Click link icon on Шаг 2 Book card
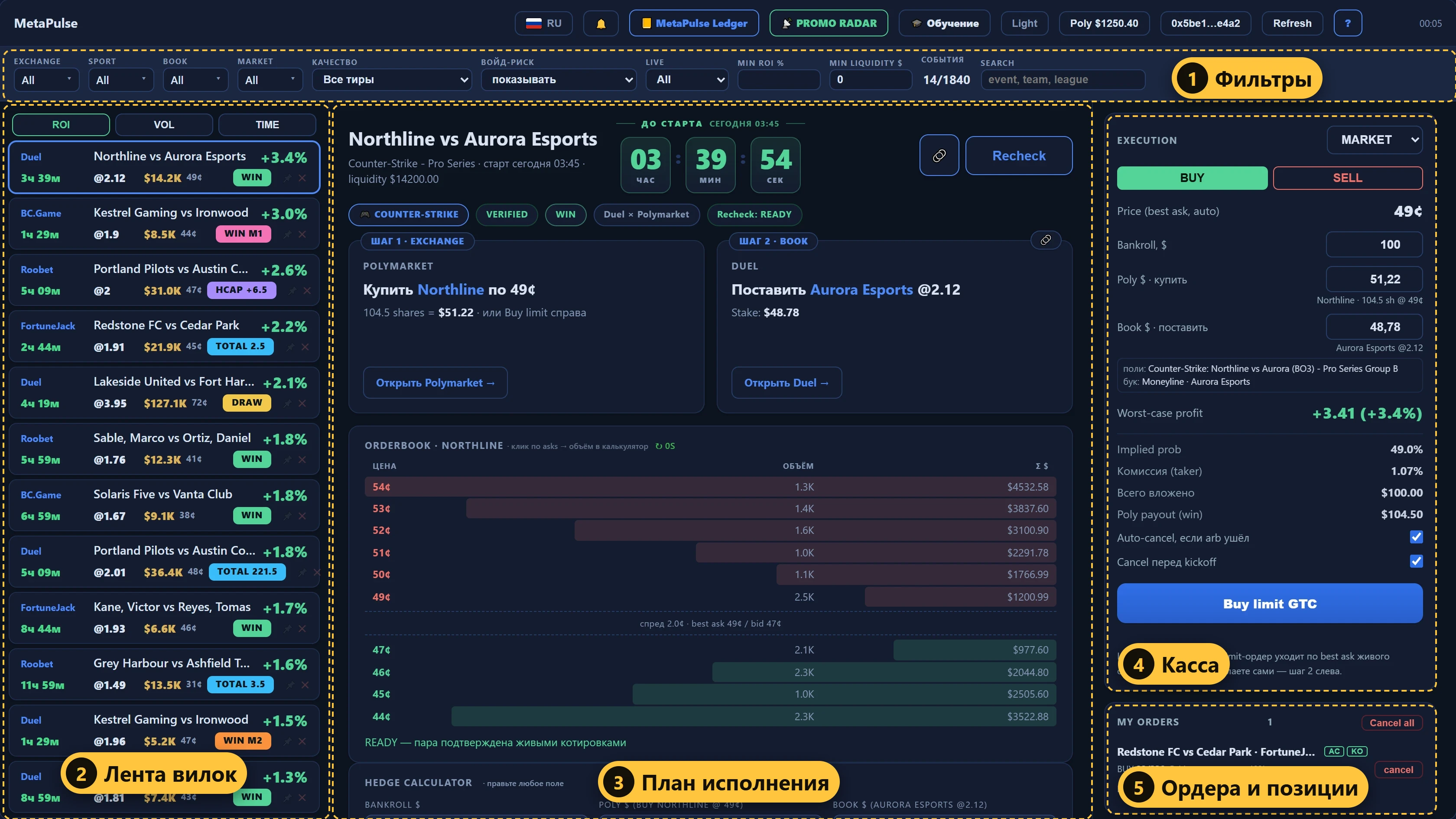This screenshot has width=1456, height=819. pos(1046,240)
